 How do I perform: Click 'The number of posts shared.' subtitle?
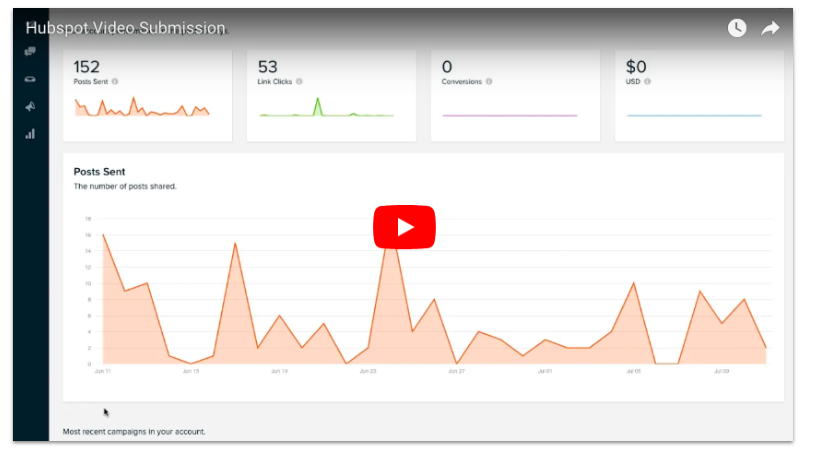pos(125,187)
